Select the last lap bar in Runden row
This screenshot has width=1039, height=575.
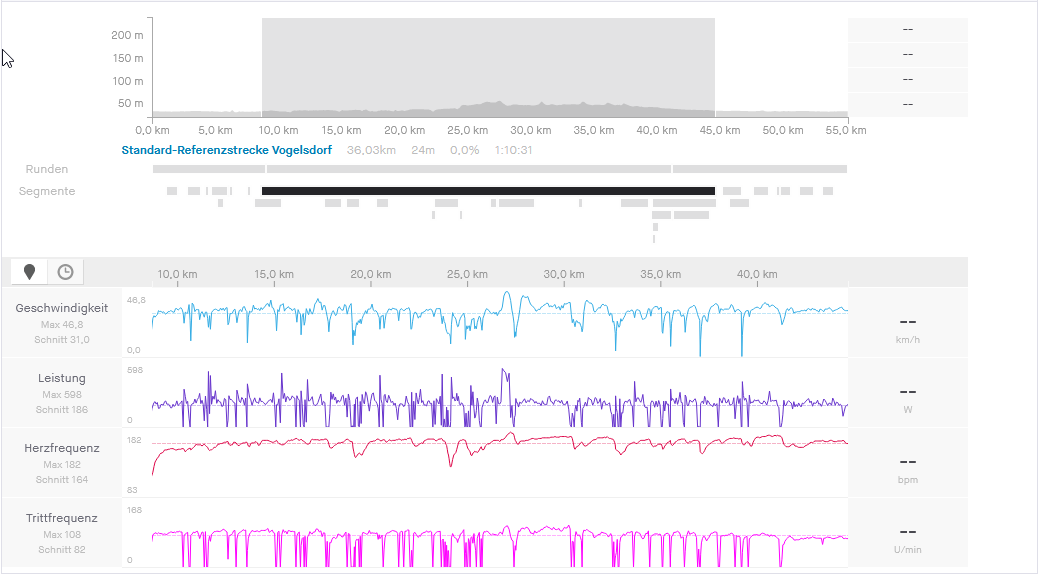(760, 169)
